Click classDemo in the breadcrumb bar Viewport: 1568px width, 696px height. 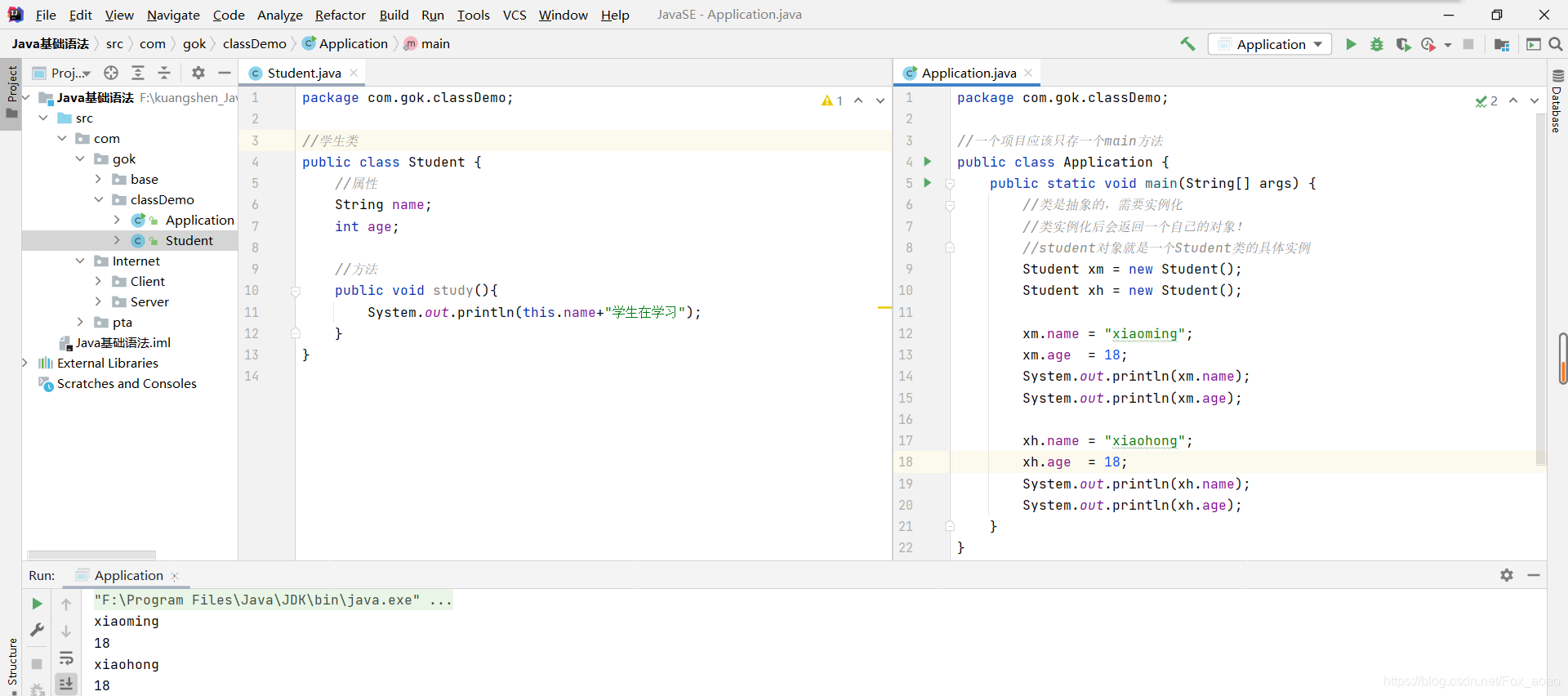click(x=255, y=44)
